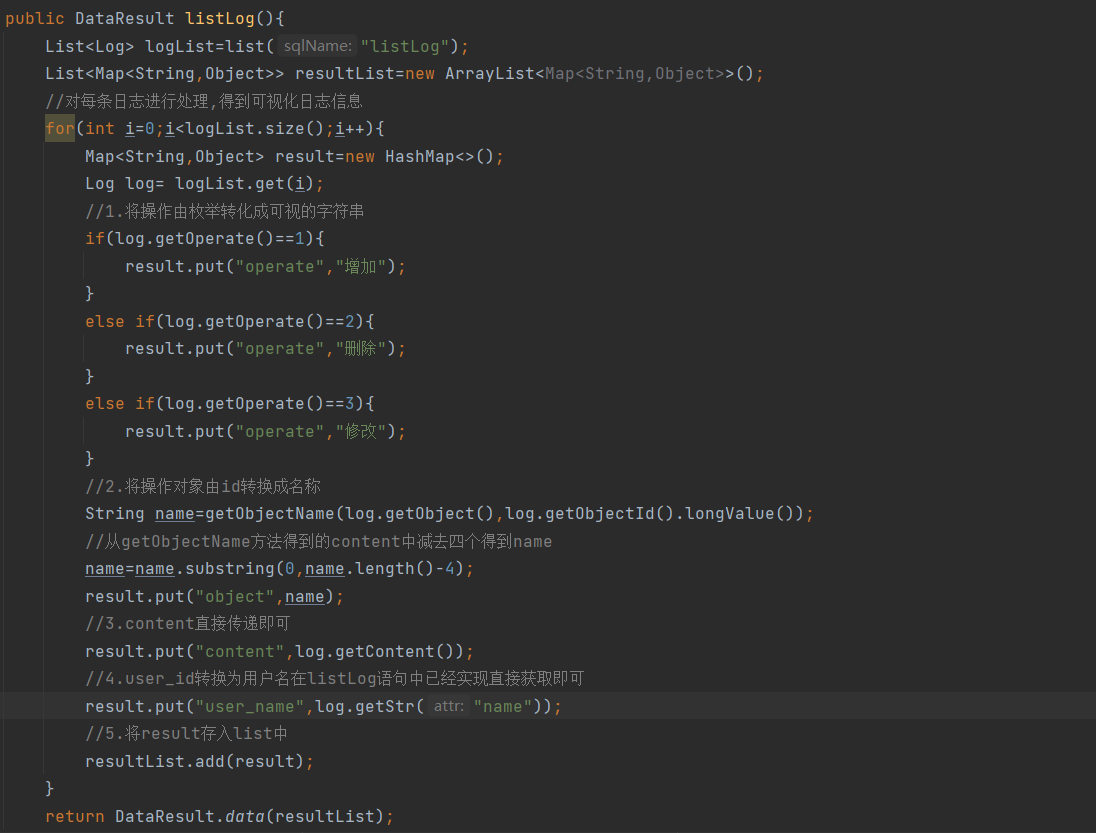Click the attr: parameter hint
This screenshot has width=1096, height=833.
(x=448, y=706)
